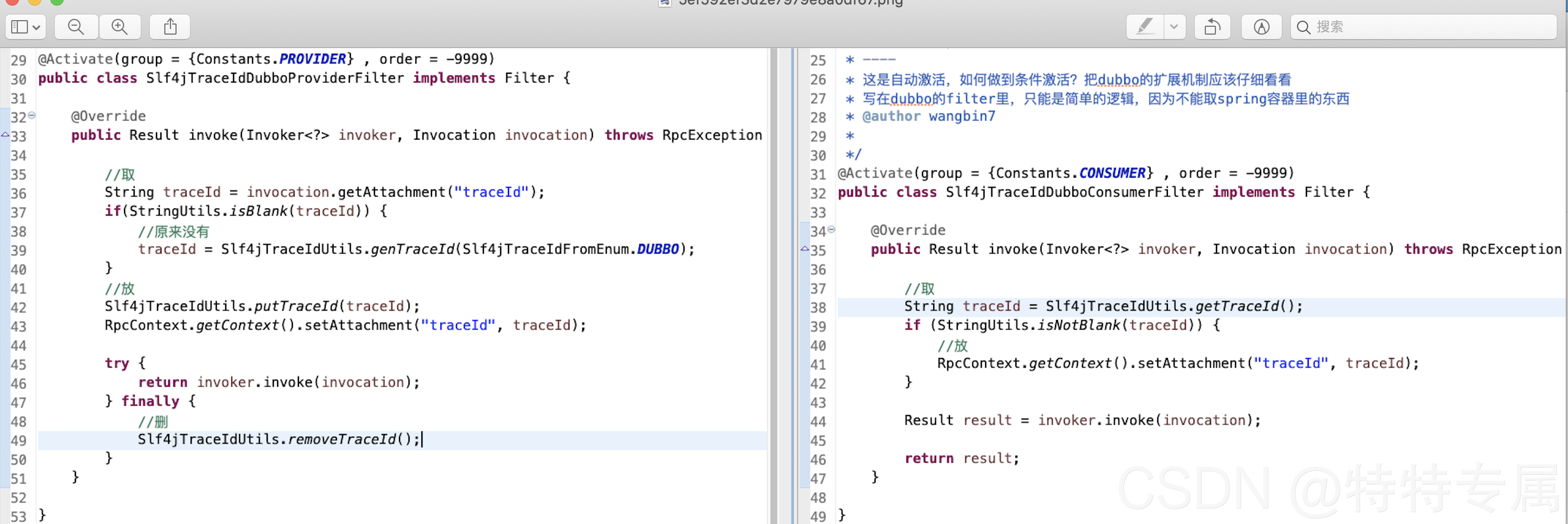Click 'Result result' declaration on line 44
1568x524 pixels.
[957, 421]
